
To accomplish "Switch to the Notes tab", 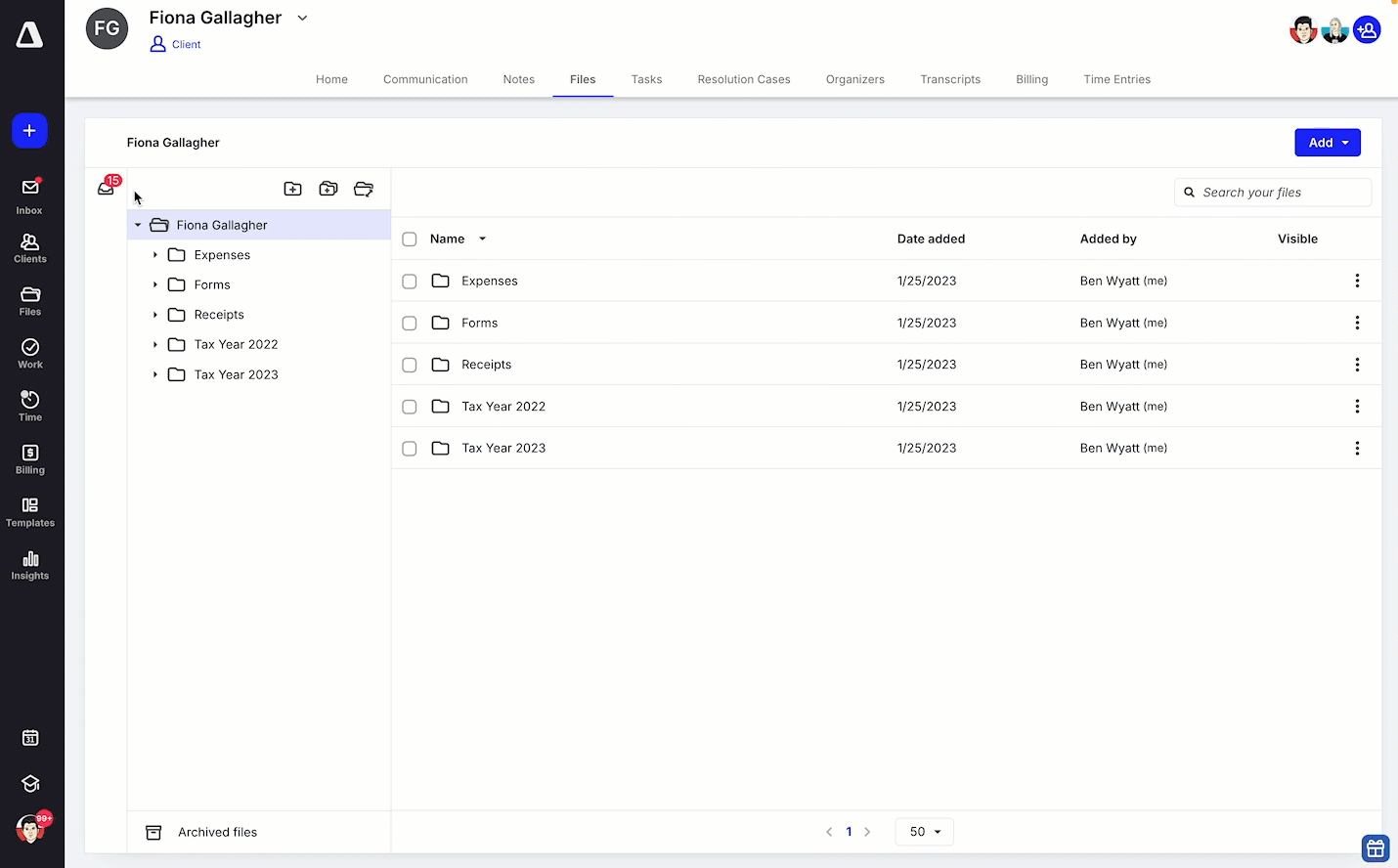I will (x=519, y=79).
